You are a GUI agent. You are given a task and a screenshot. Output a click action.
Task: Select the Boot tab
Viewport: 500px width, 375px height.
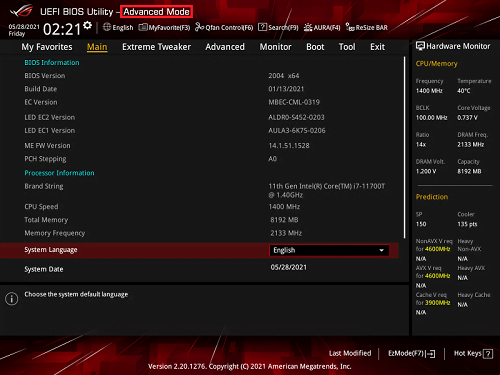pos(315,47)
